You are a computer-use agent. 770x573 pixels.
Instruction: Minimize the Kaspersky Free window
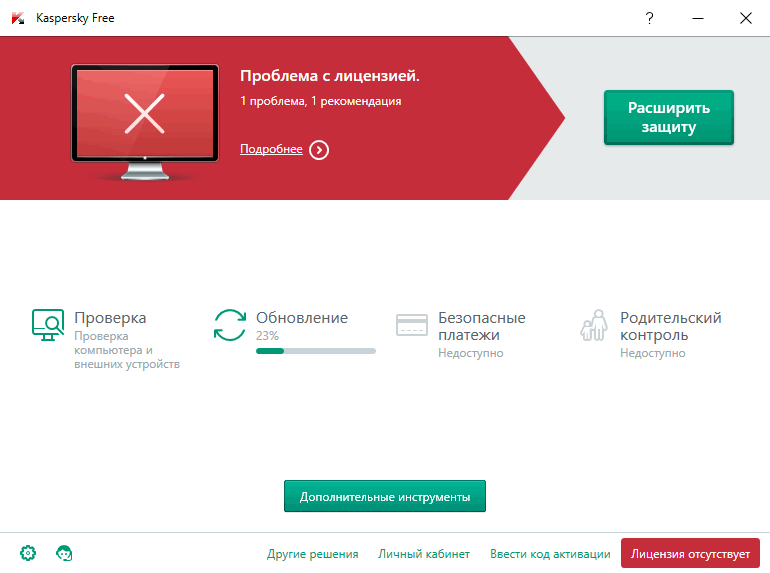coord(698,19)
